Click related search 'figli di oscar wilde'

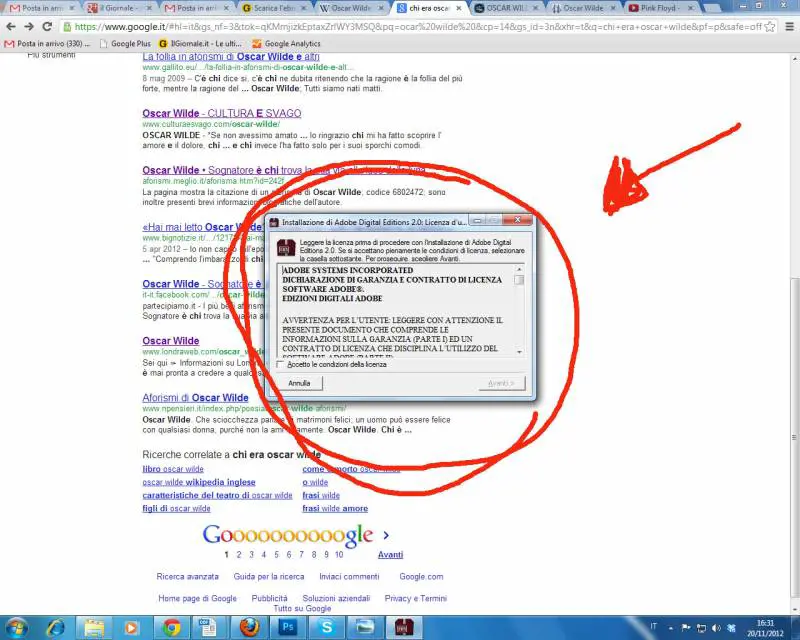[177, 509]
